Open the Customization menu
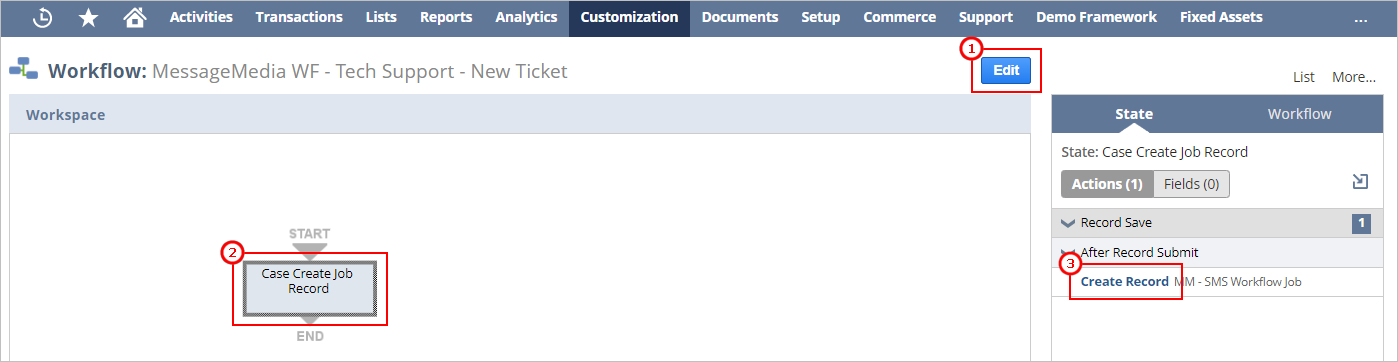 (629, 18)
